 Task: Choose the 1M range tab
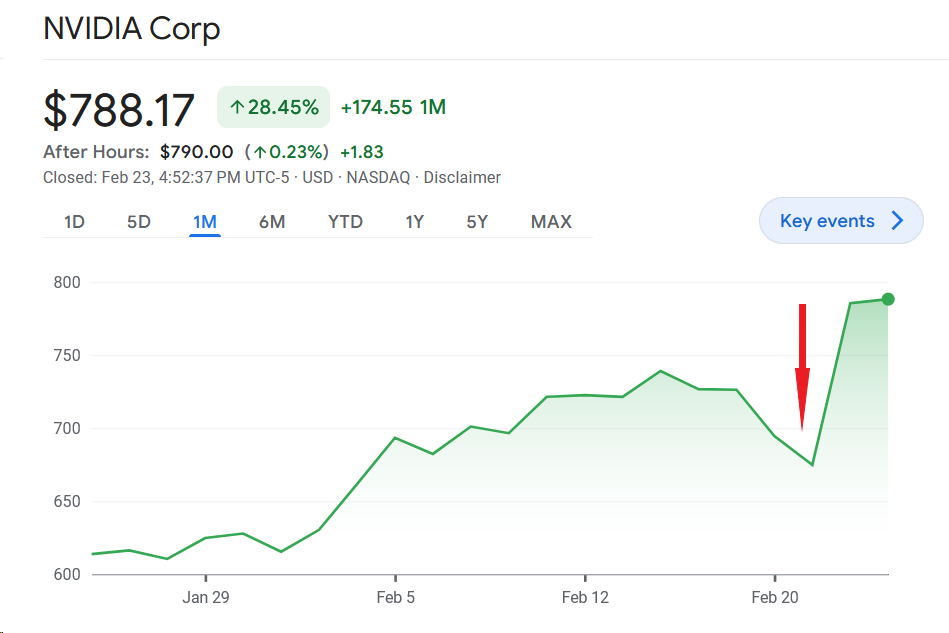pyautogui.click(x=205, y=222)
